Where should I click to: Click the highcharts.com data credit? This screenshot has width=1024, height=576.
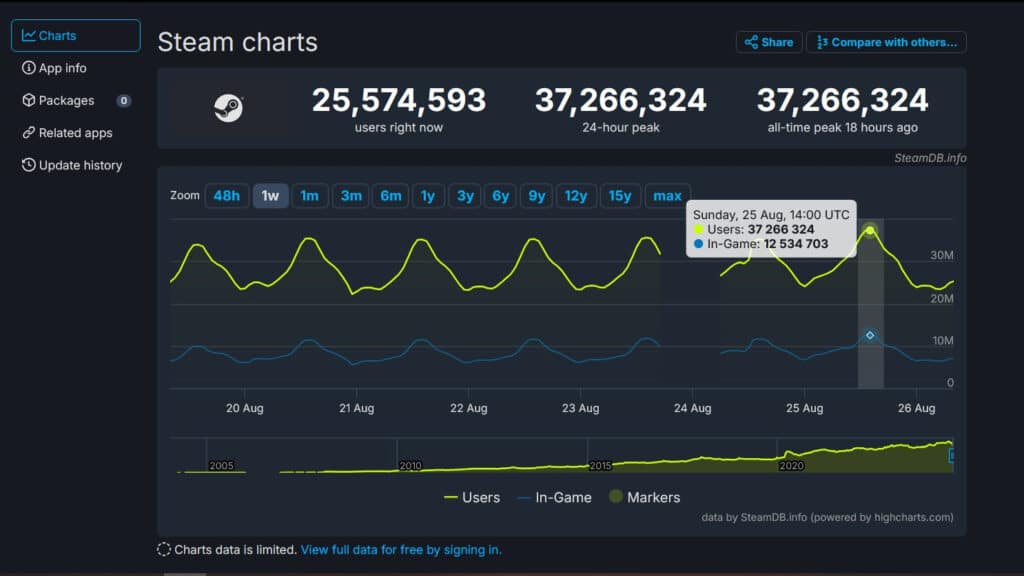(x=827, y=517)
